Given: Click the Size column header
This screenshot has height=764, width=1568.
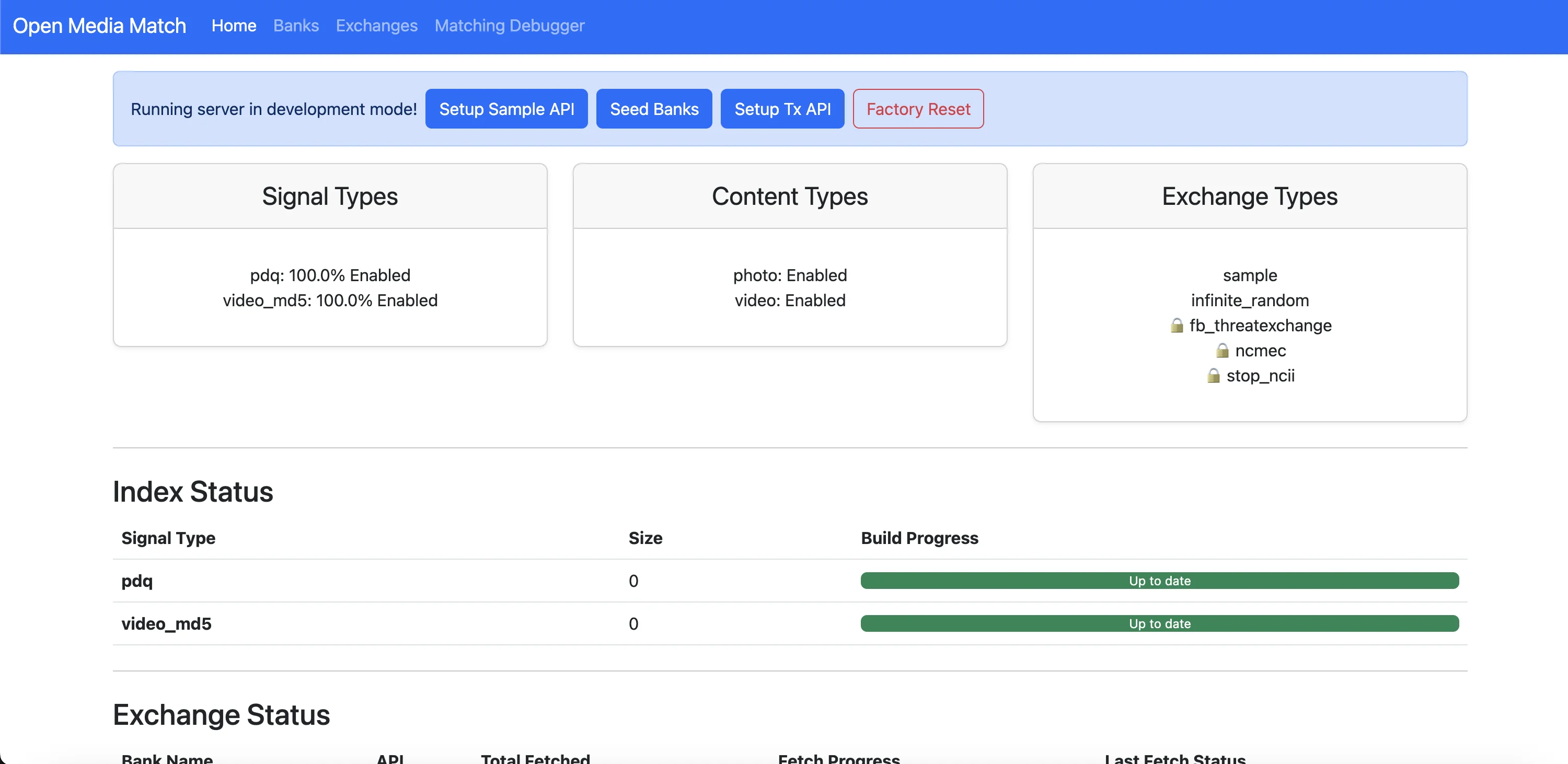Looking at the screenshot, I should pyautogui.click(x=645, y=538).
